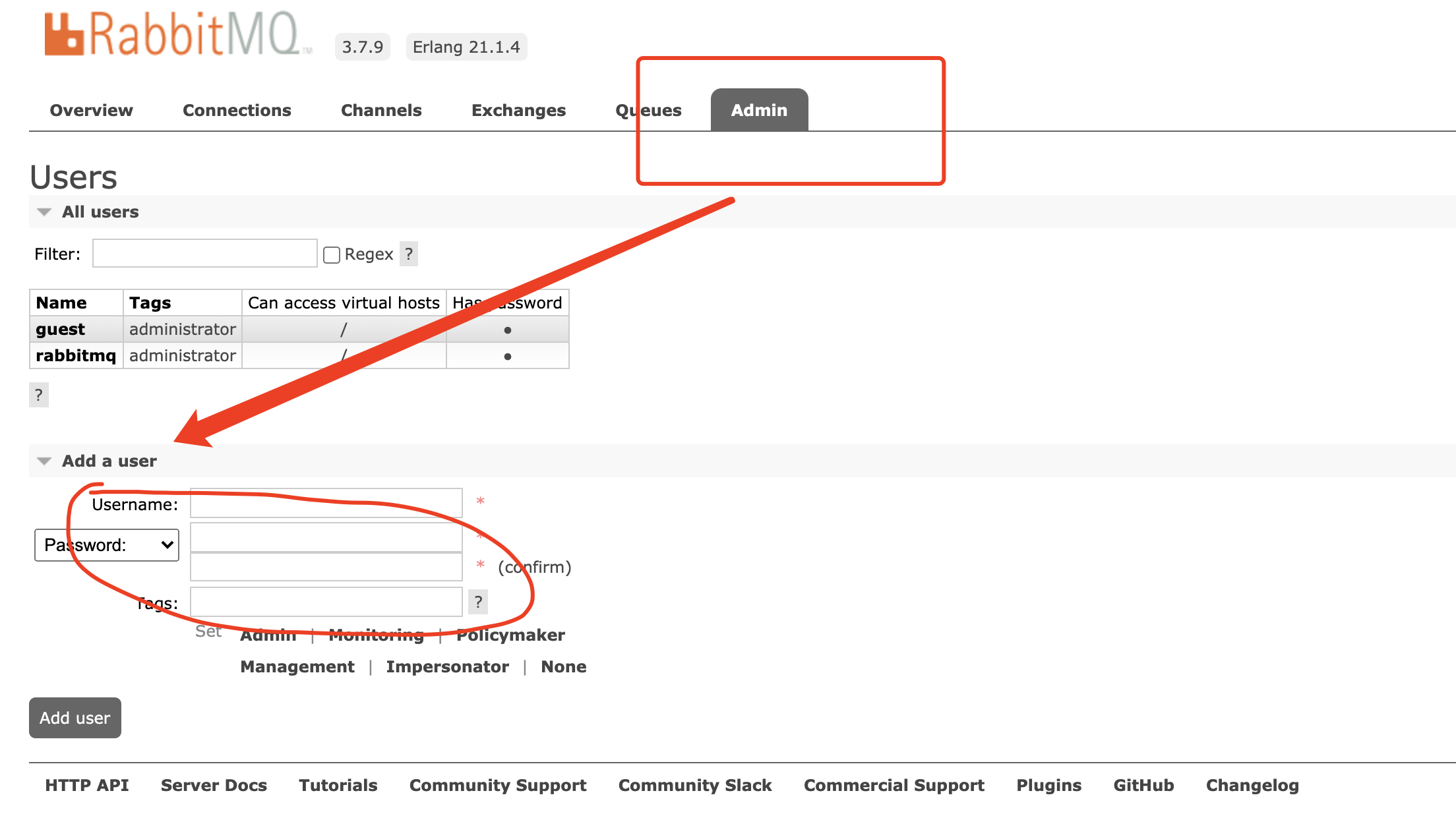Open the Plugins footer link
Viewport: 1456px width, 820px height.
tap(1049, 785)
